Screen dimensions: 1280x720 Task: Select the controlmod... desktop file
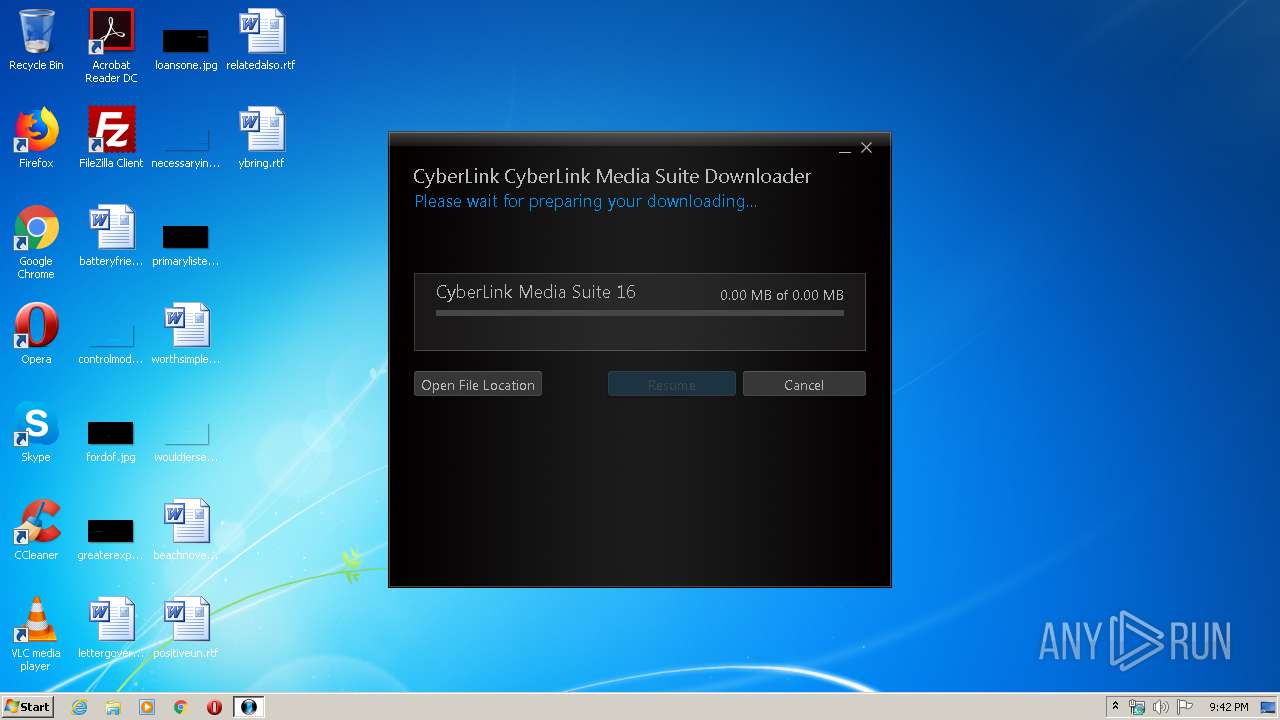pos(111,342)
